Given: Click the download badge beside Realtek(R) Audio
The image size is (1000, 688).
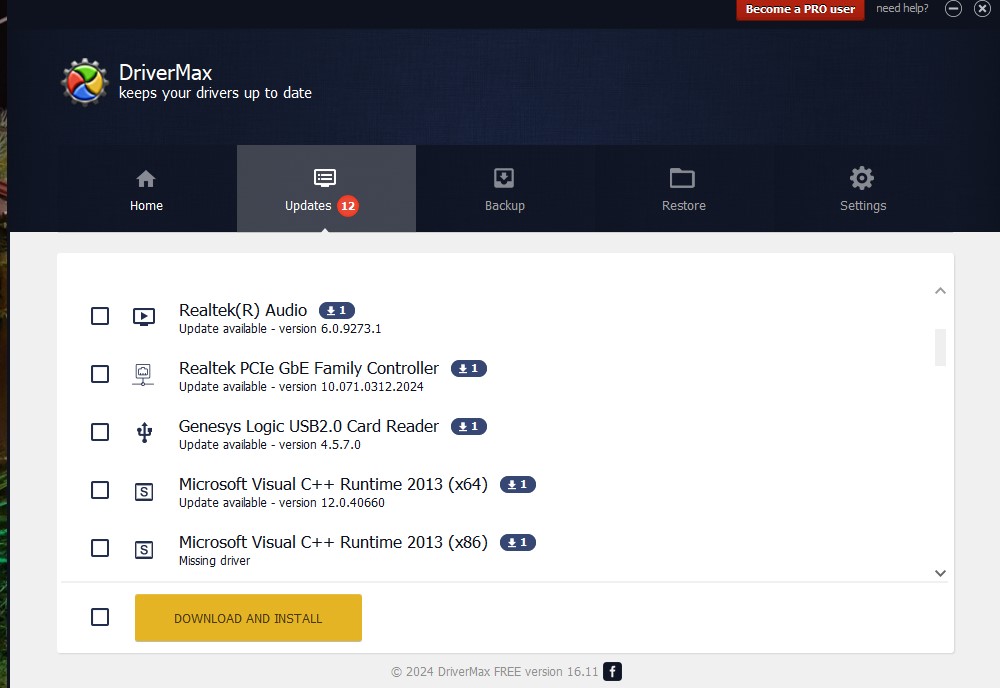Looking at the screenshot, I should click(337, 311).
